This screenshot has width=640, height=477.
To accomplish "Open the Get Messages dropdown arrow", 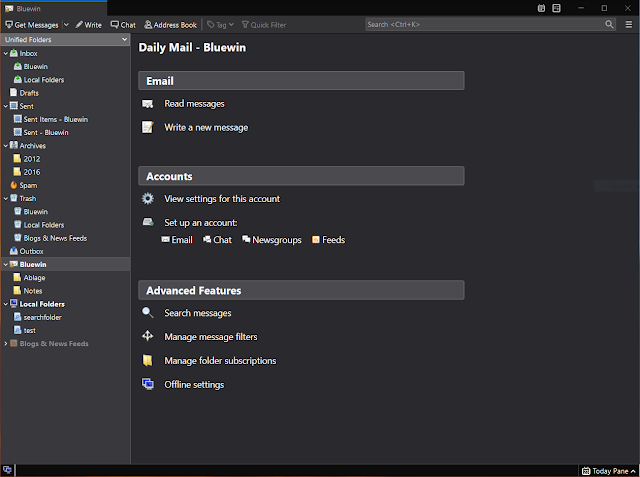I will coord(66,24).
